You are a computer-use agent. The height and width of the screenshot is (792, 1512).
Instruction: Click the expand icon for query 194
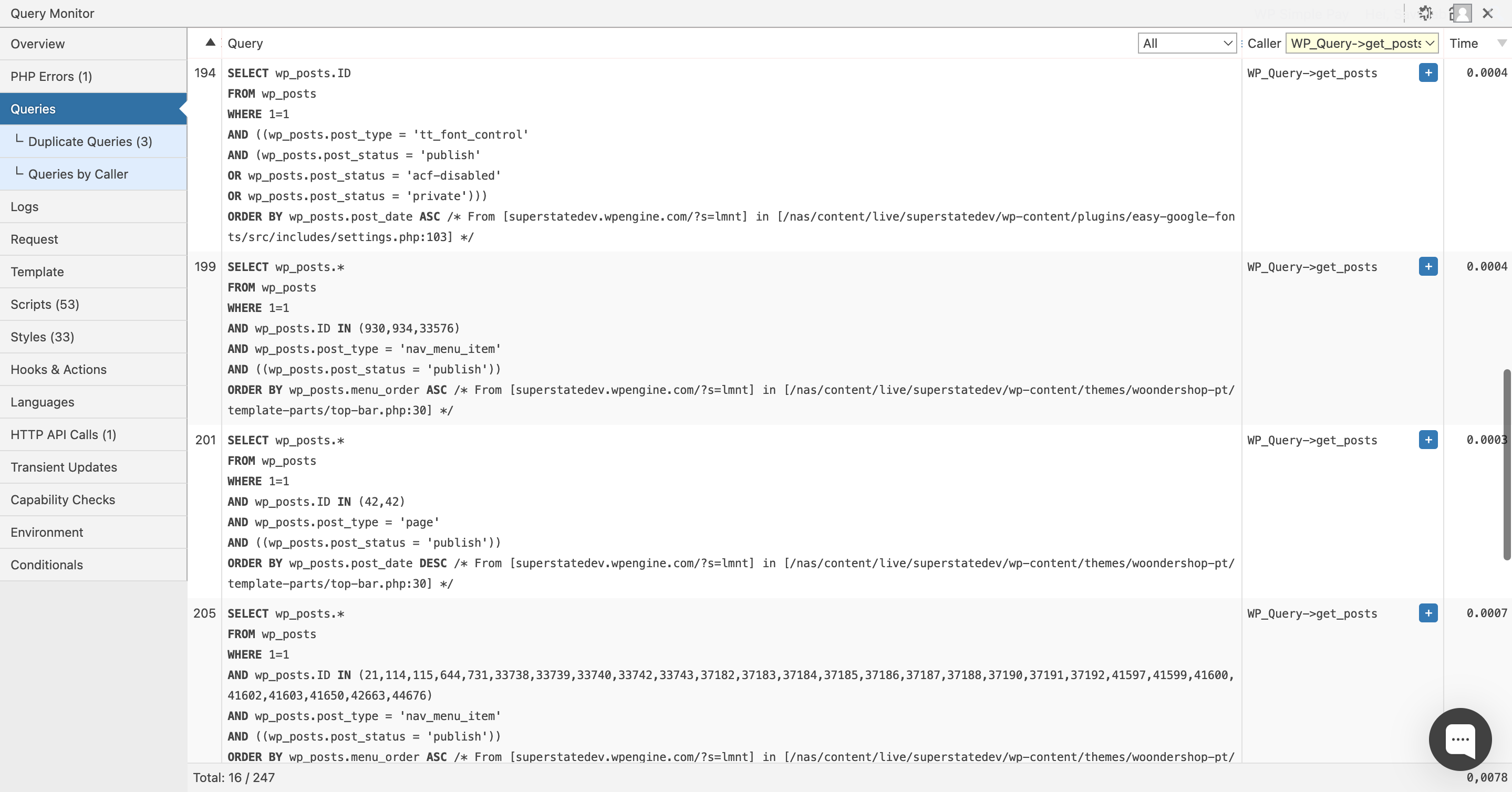click(1428, 72)
